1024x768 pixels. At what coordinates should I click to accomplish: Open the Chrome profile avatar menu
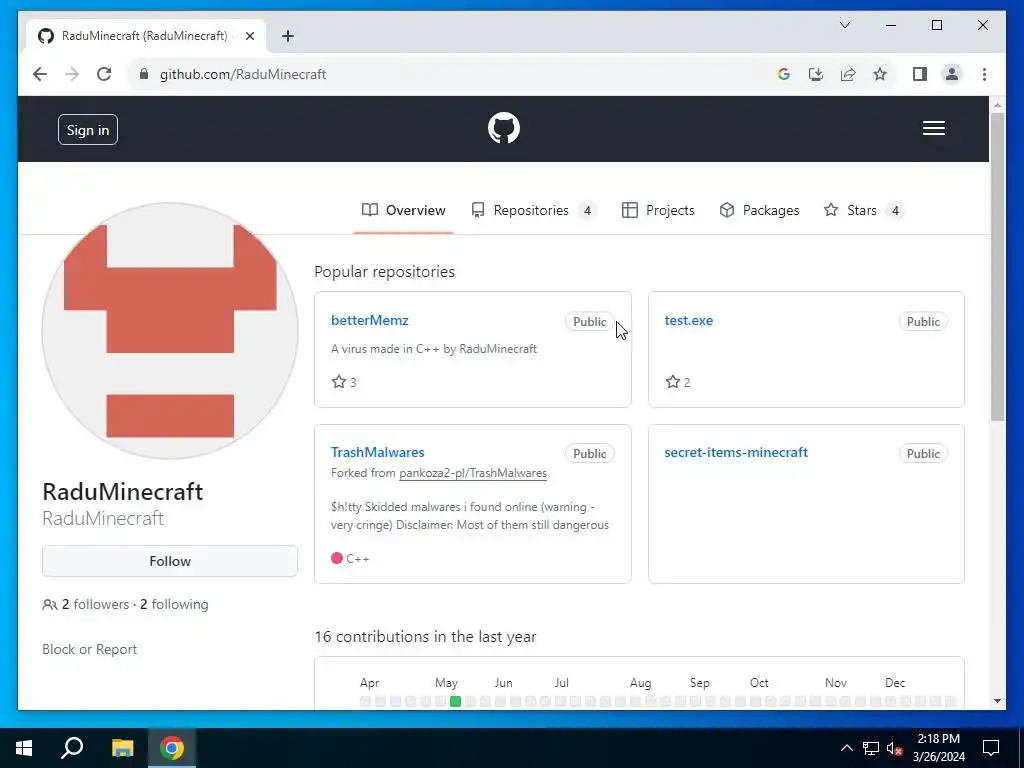pyautogui.click(x=952, y=74)
